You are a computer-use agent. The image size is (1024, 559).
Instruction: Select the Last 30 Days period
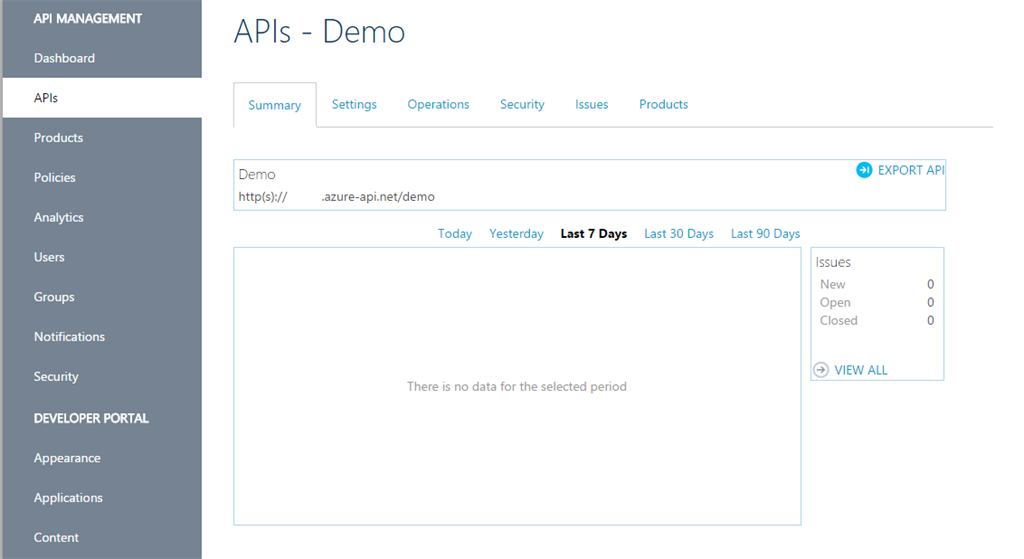pyautogui.click(x=679, y=234)
